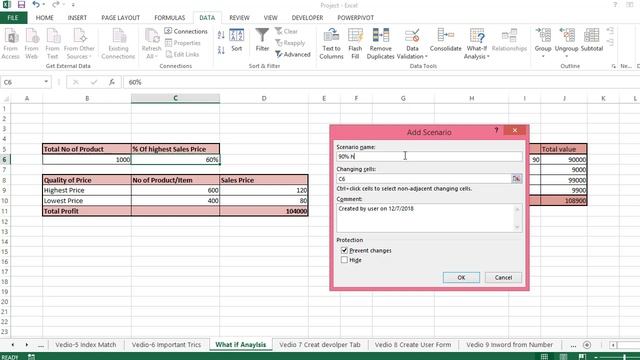Open the FORMULAS tab

169,18
